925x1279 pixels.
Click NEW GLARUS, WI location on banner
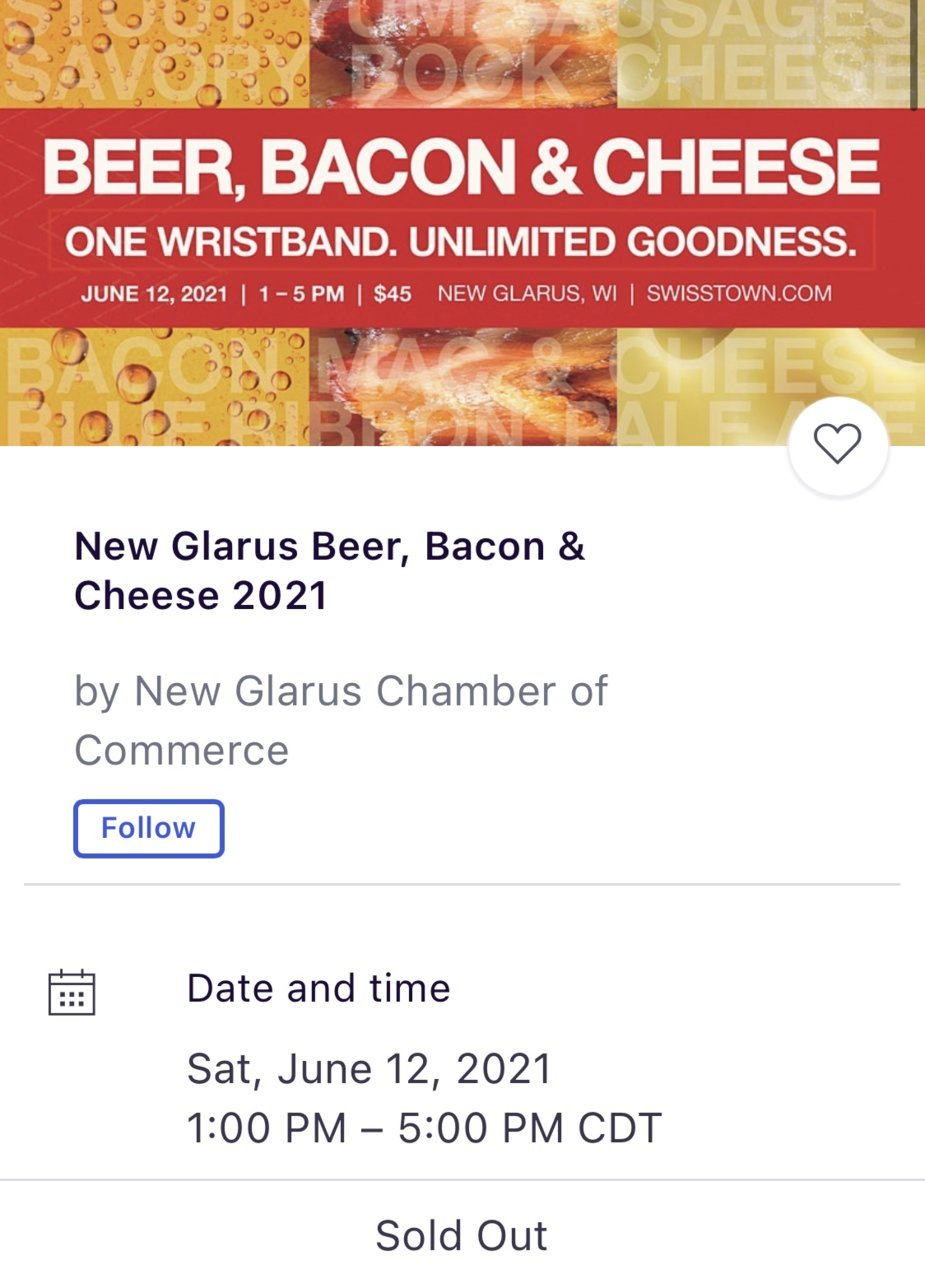(x=528, y=294)
